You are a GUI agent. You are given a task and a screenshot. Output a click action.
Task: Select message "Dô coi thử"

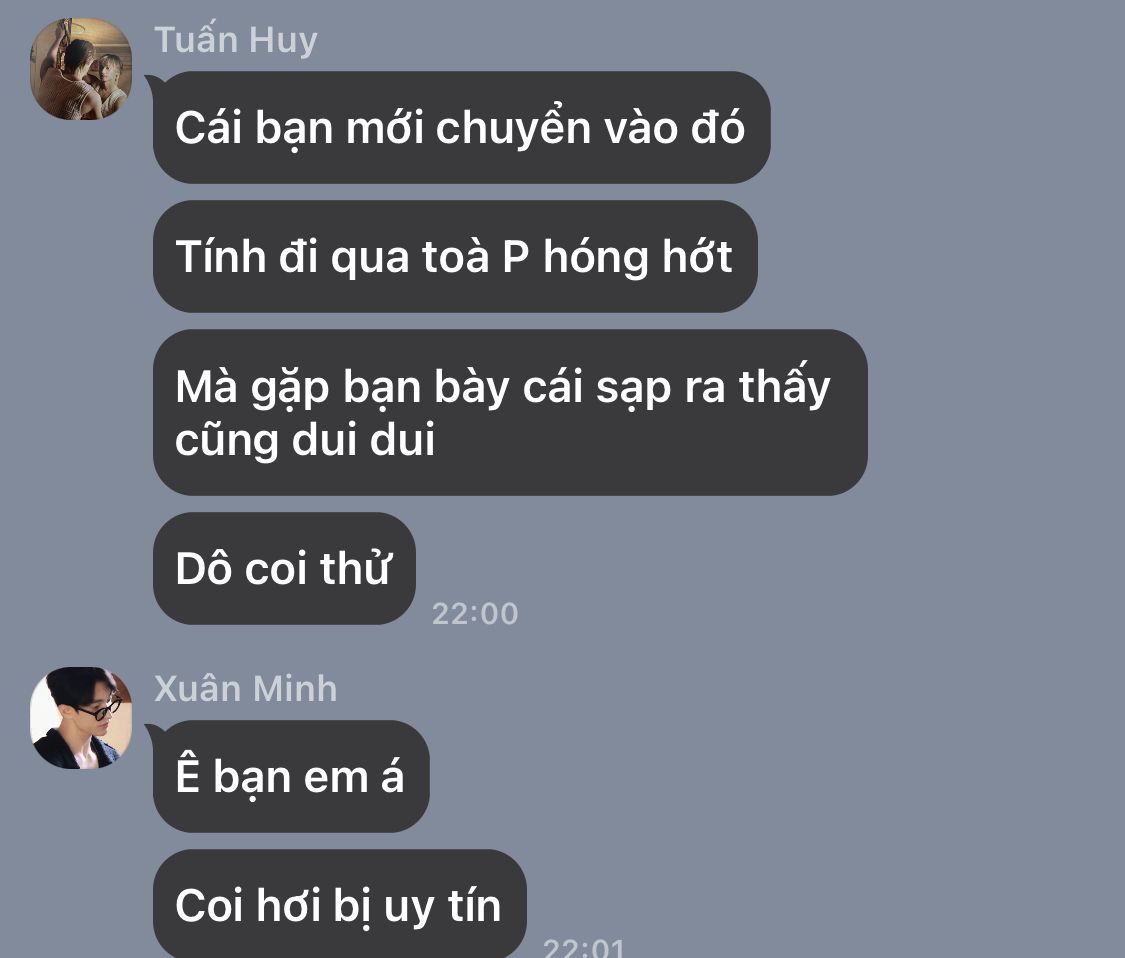pyautogui.click(x=284, y=568)
